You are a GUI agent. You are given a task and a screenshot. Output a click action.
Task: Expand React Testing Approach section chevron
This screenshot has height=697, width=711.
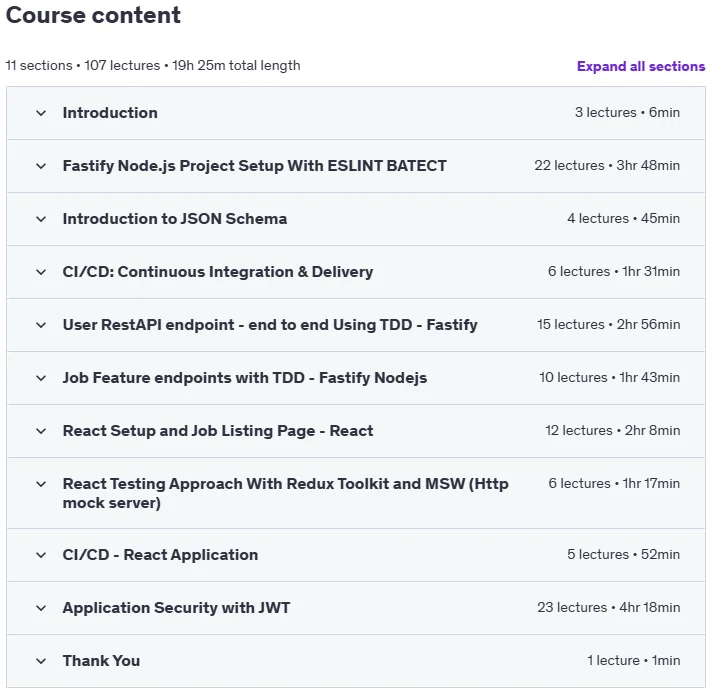41,484
